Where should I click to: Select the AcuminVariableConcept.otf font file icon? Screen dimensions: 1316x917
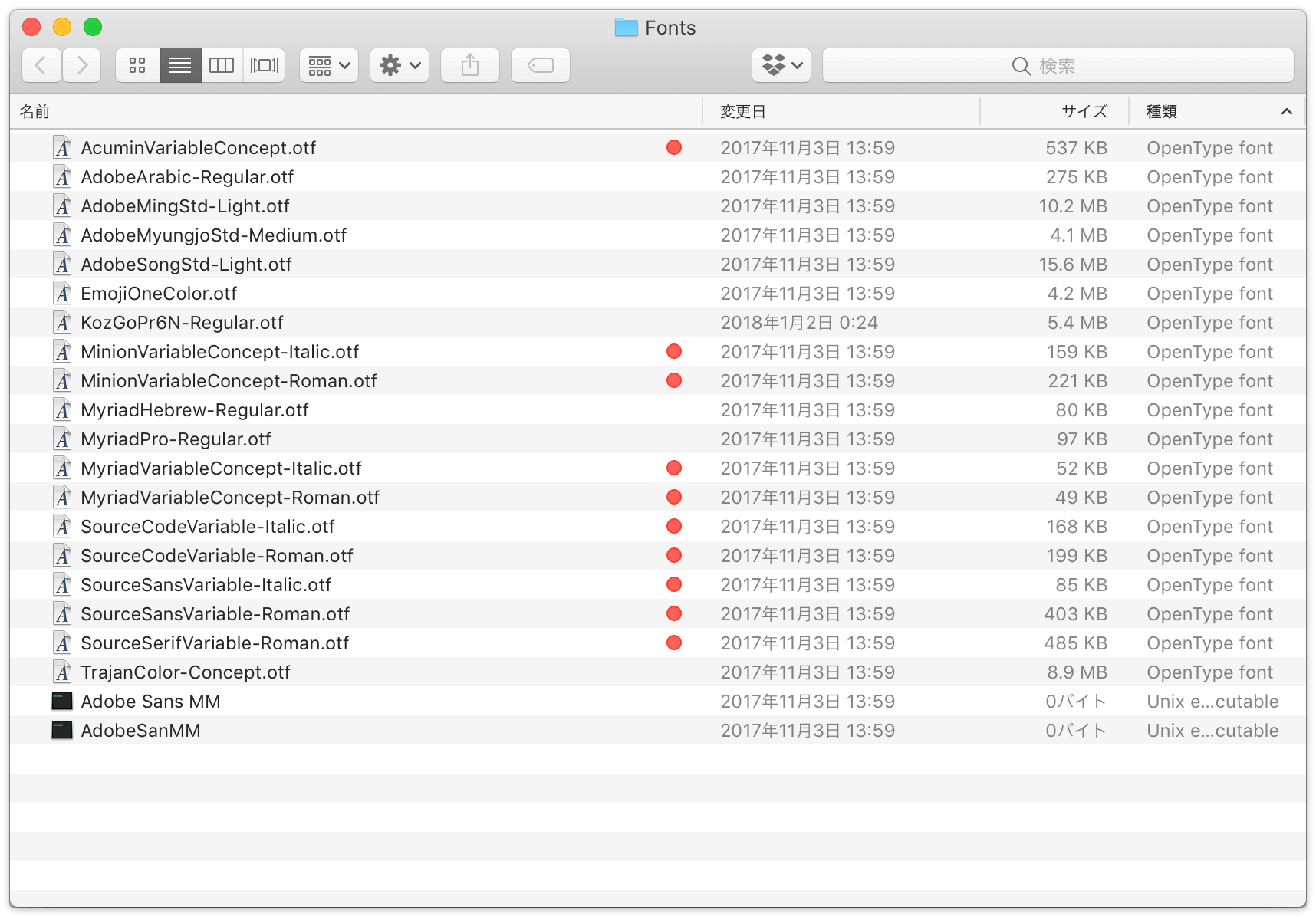[x=63, y=147]
